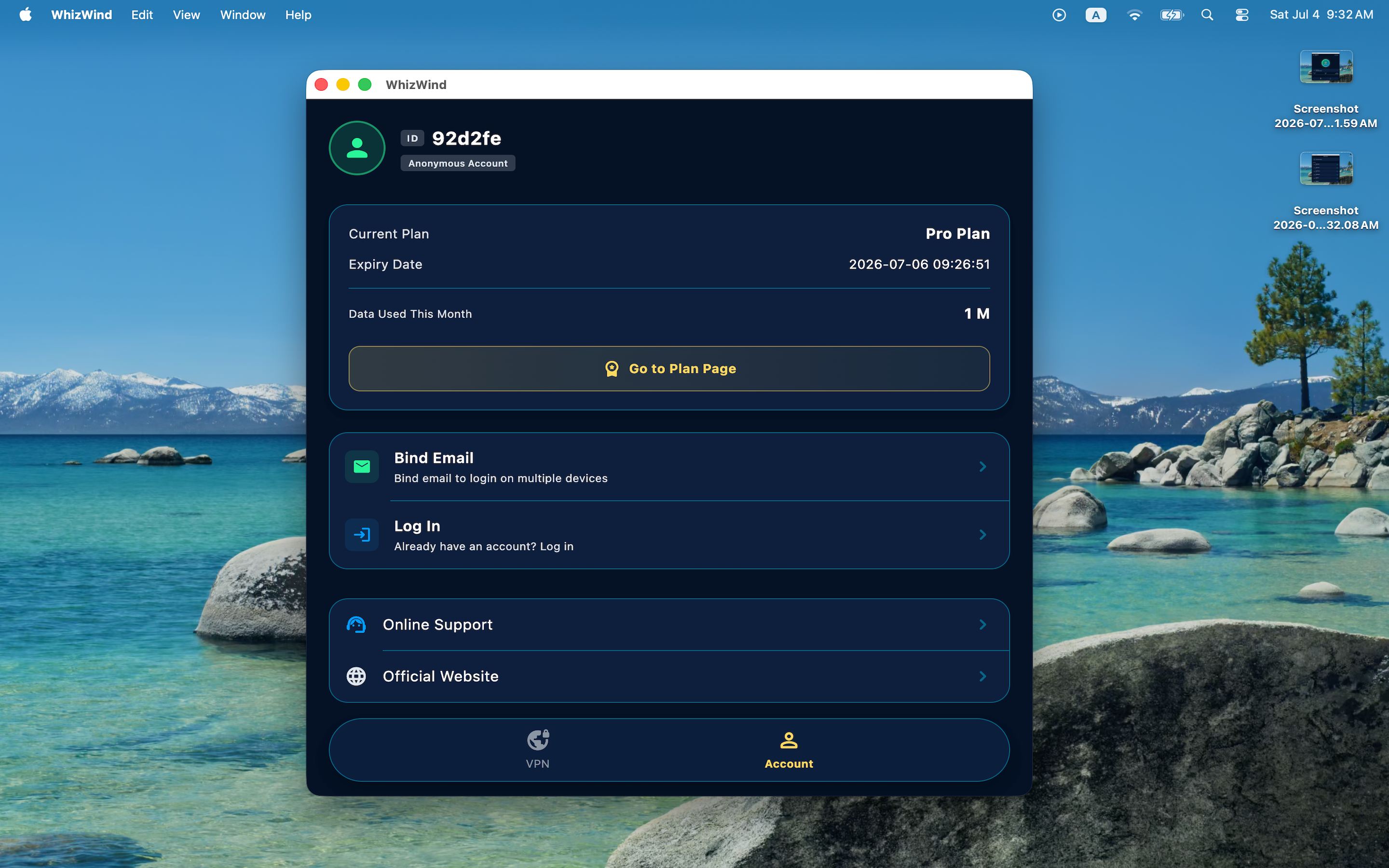Image resolution: width=1389 pixels, height=868 pixels.
Task: Open Spotlight search magnifier
Action: (1207, 15)
